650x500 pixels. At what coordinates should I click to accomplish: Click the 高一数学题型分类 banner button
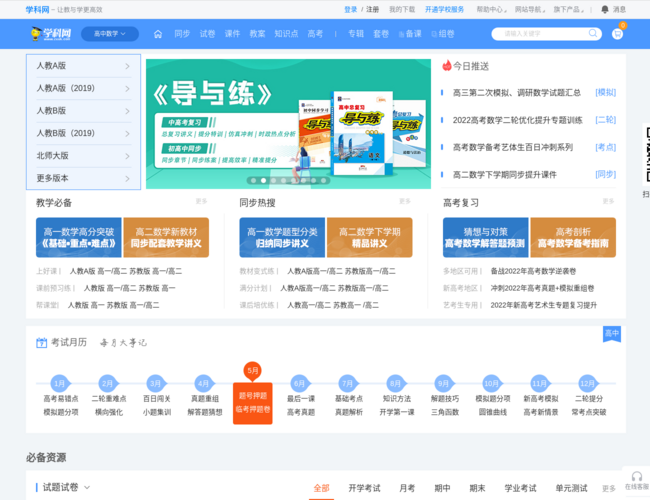pyautogui.click(x=282, y=238)
